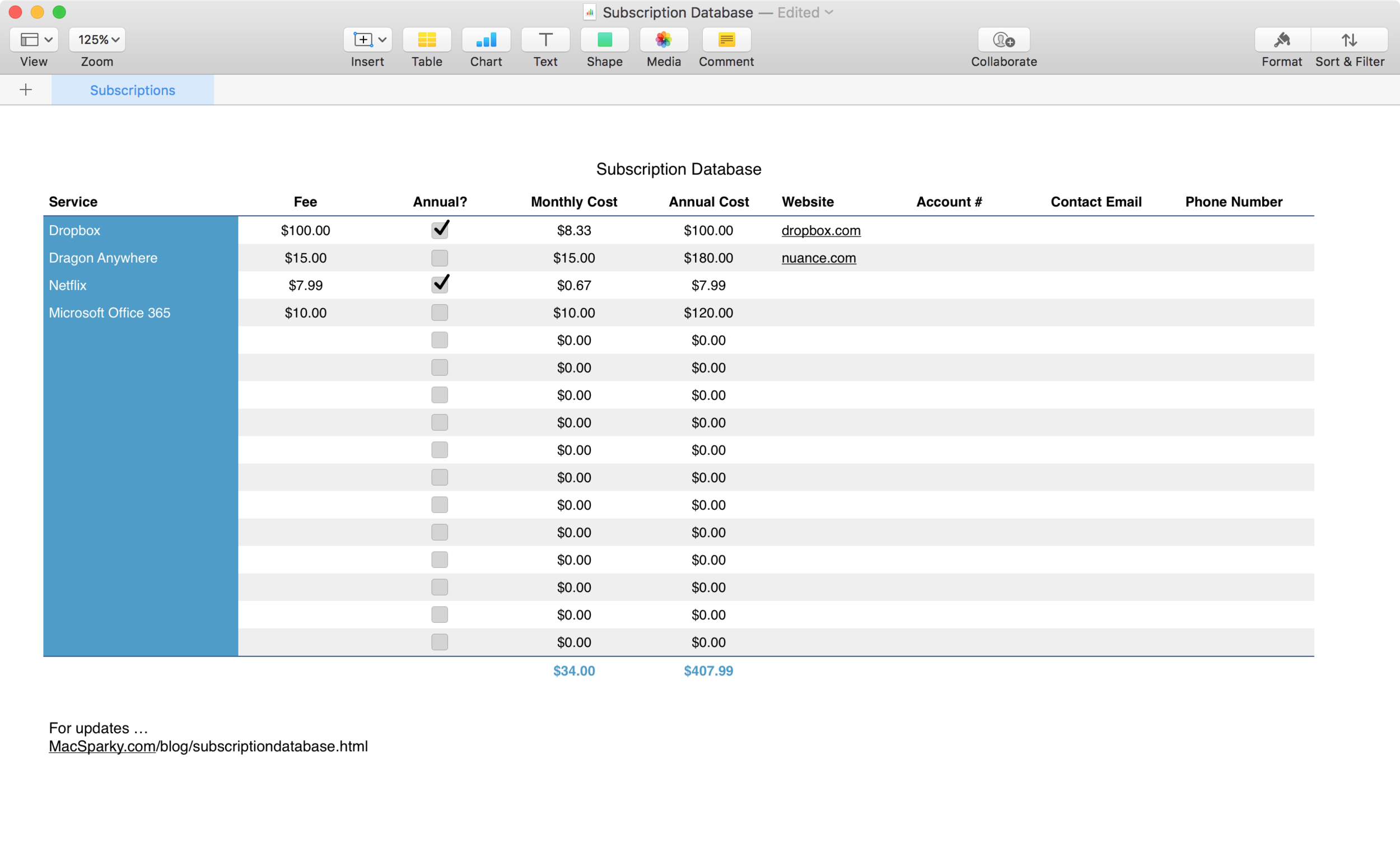Select the Dropbox service cell
1400x848 pixels.
pyautogui.click(x=141, y=230)
